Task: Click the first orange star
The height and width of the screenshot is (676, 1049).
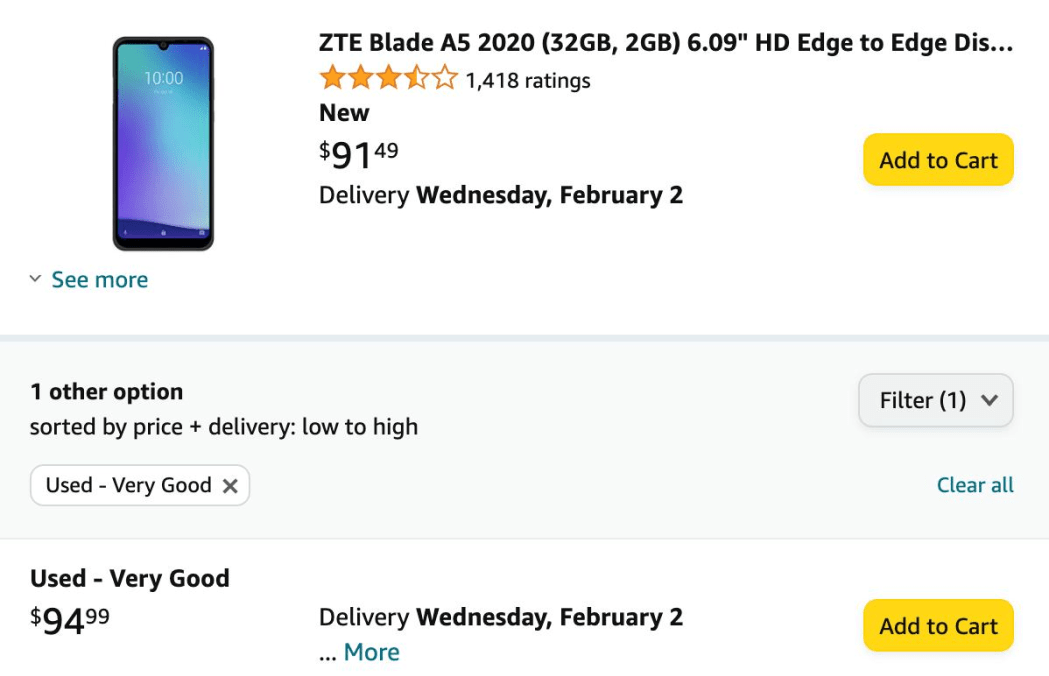Action: [331, 76]
